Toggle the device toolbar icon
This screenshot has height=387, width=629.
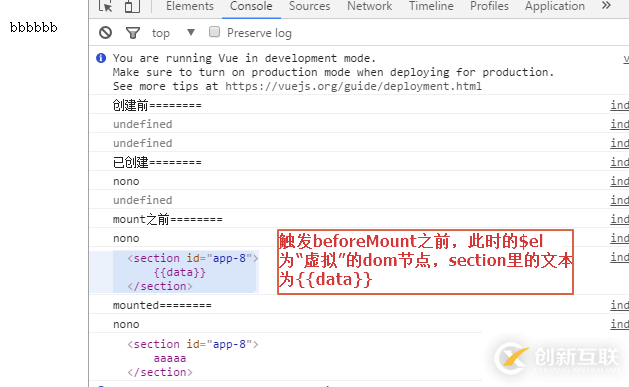pyautogui.click(x=132, y=6)
